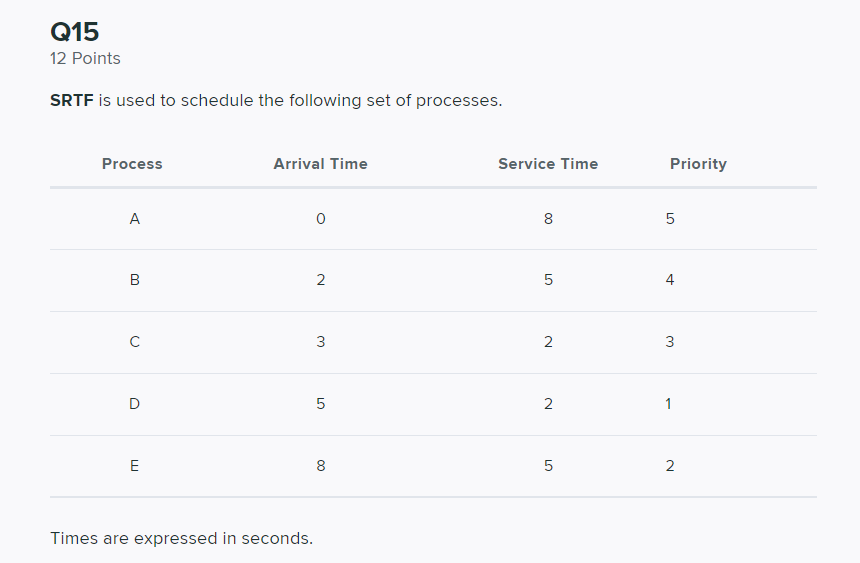860x563 pixels.
Task: Select process B's name cell
Action: 134,280
